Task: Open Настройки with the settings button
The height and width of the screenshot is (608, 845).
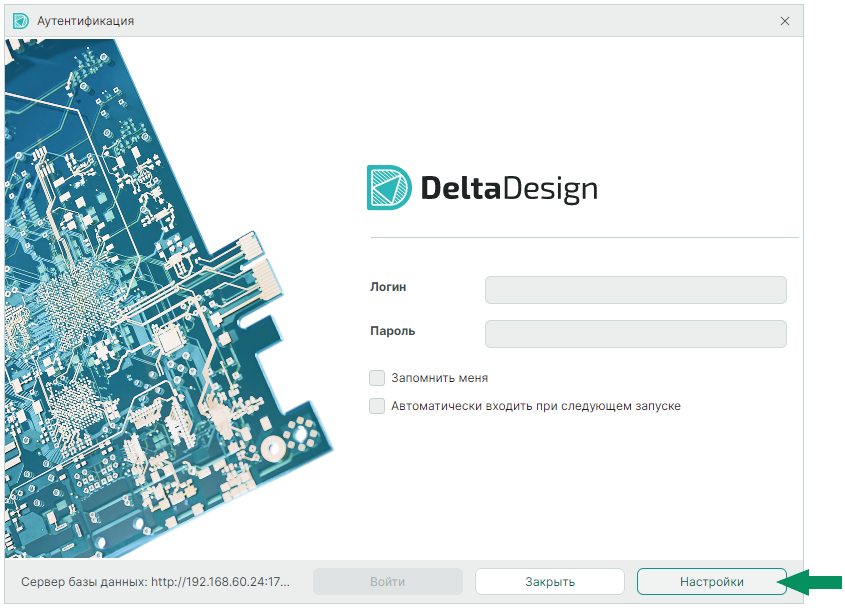Action: pos(711,582)
